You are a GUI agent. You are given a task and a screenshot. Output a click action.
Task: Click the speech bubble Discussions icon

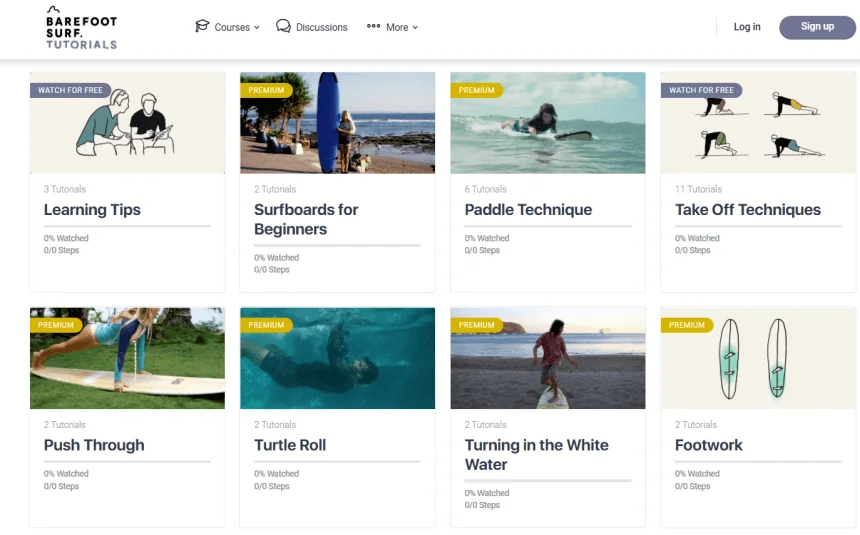click(283, 26)
